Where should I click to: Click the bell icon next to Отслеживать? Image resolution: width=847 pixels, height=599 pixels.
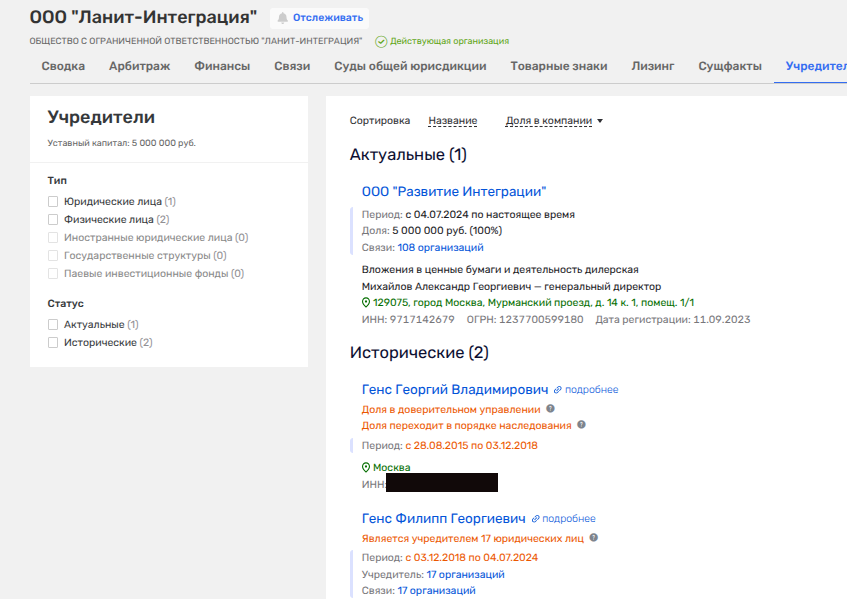click(282, 18)
